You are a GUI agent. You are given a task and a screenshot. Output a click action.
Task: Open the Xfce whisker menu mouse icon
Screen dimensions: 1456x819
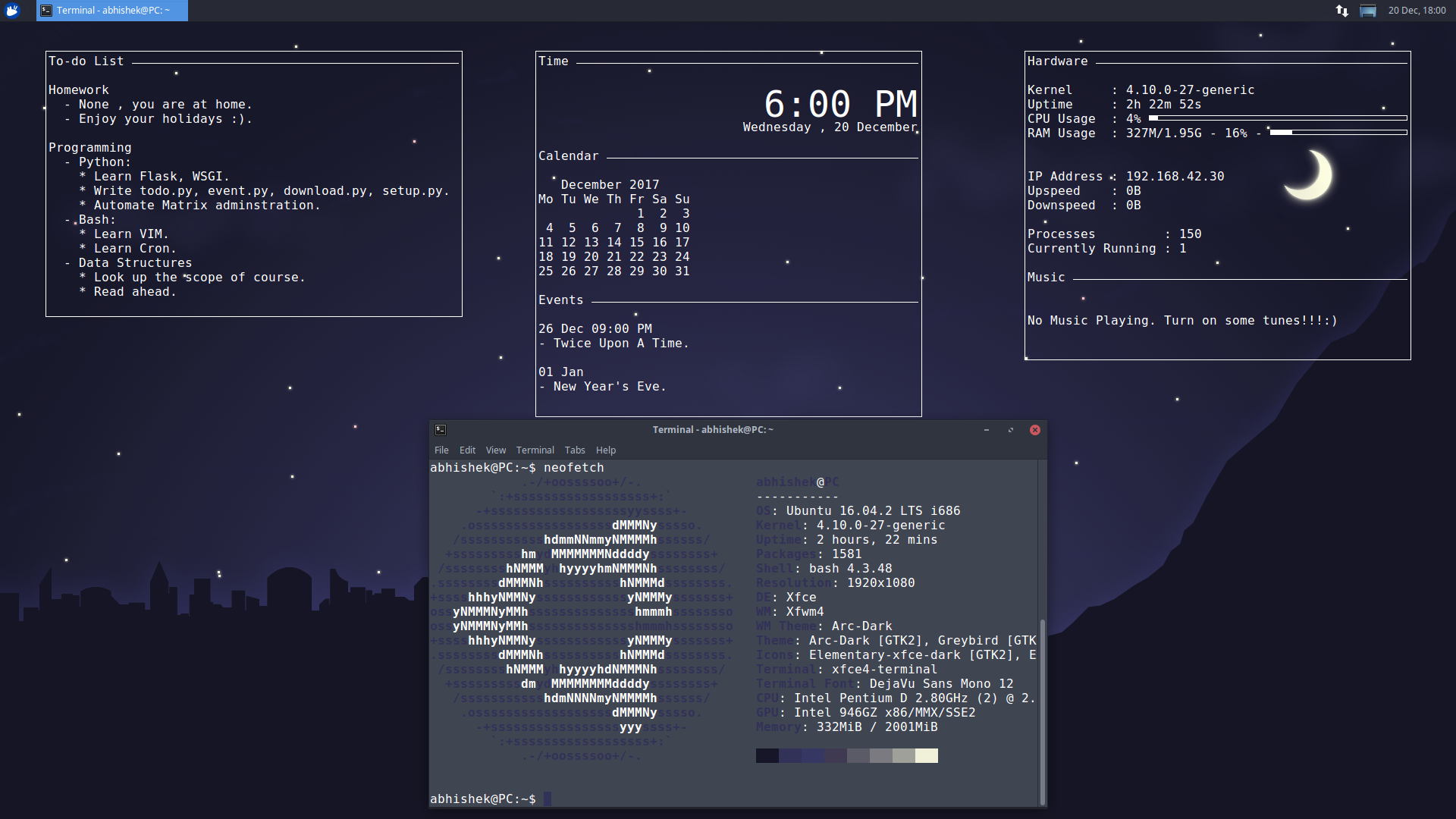point(11,11)
